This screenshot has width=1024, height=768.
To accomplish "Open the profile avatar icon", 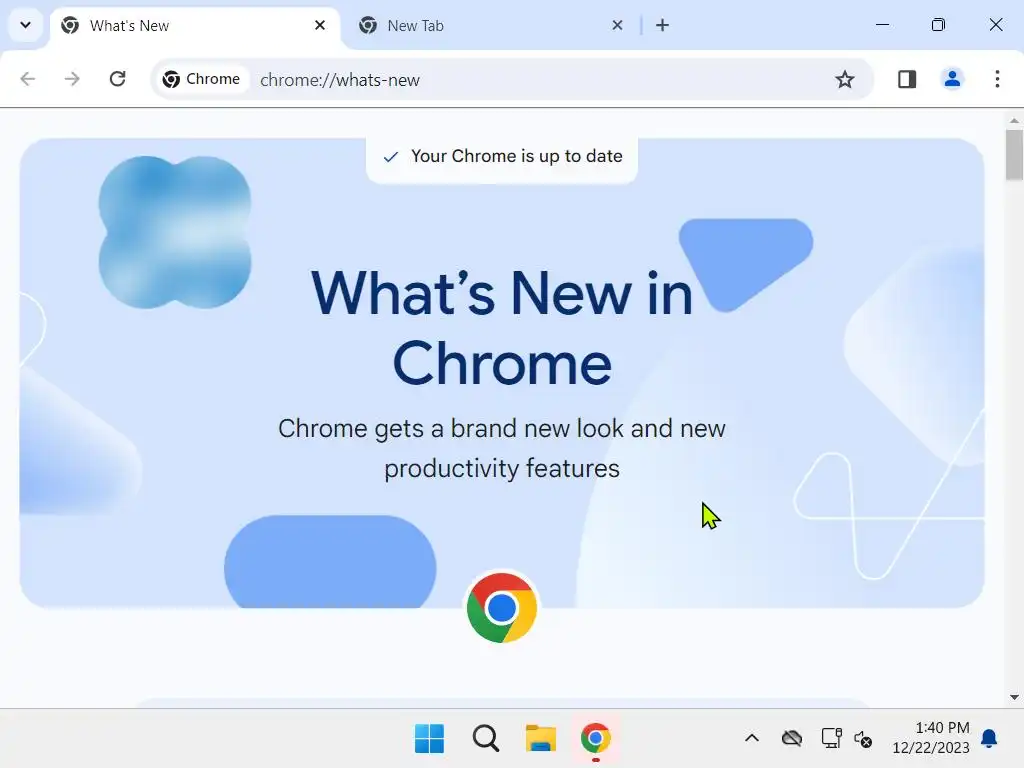I will 952,80.
